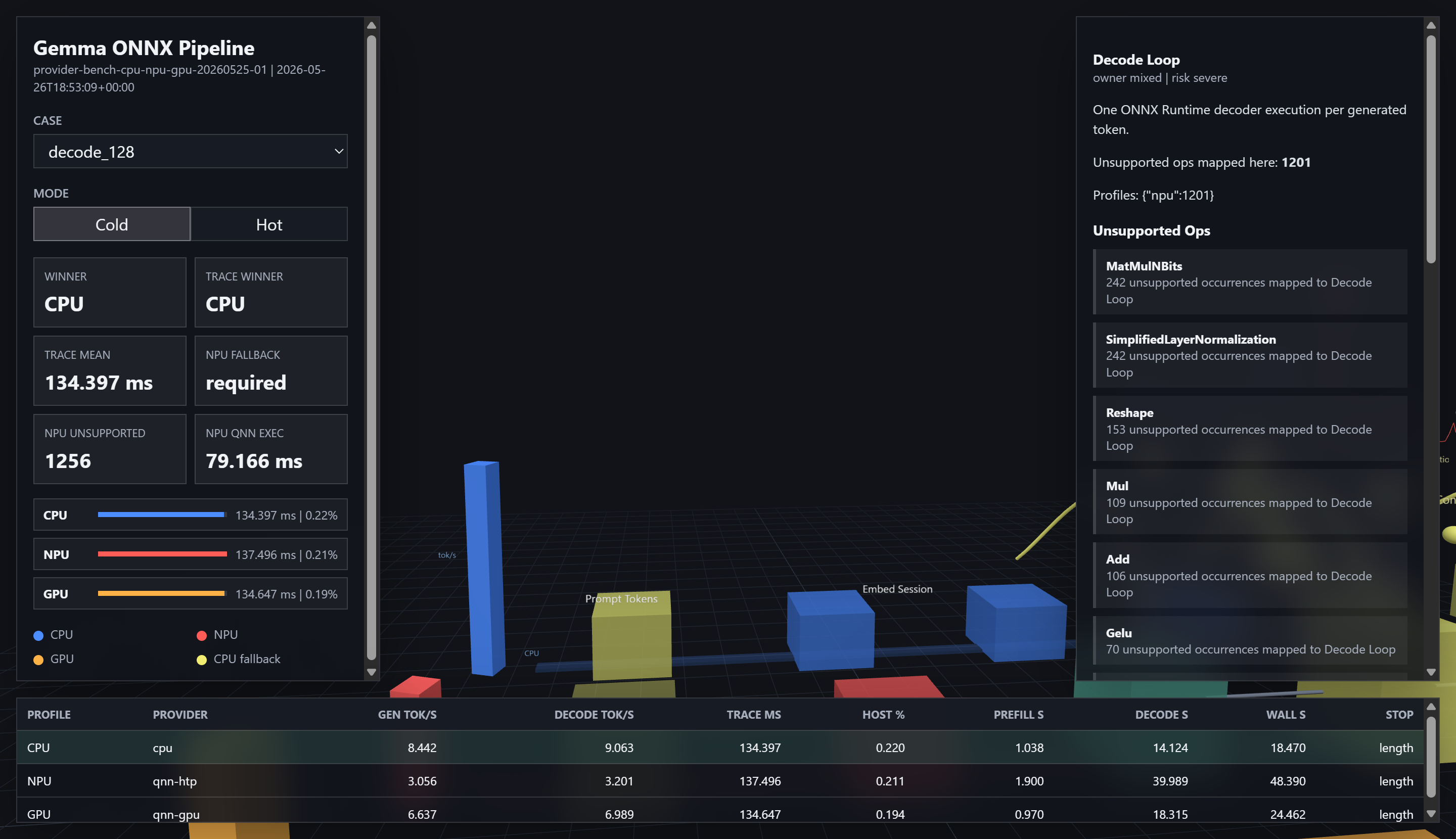Click the Decode Loop heading
This screenshot has width=1456, height=839.
pyautogui.click(x=1136, y=59)
